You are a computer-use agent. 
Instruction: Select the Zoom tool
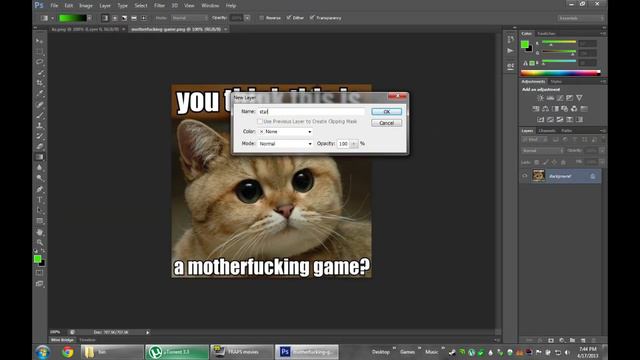point(39,242)
